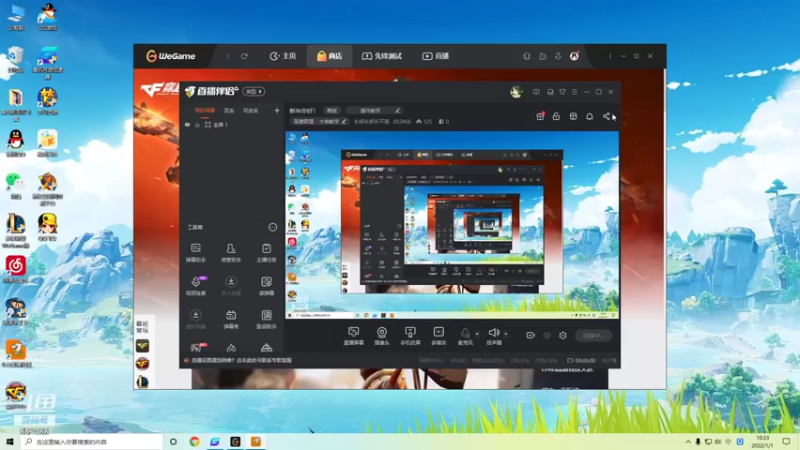Click the record video icon near settings
This screenshot has width=800, height=450.
[x=531, y=335]
